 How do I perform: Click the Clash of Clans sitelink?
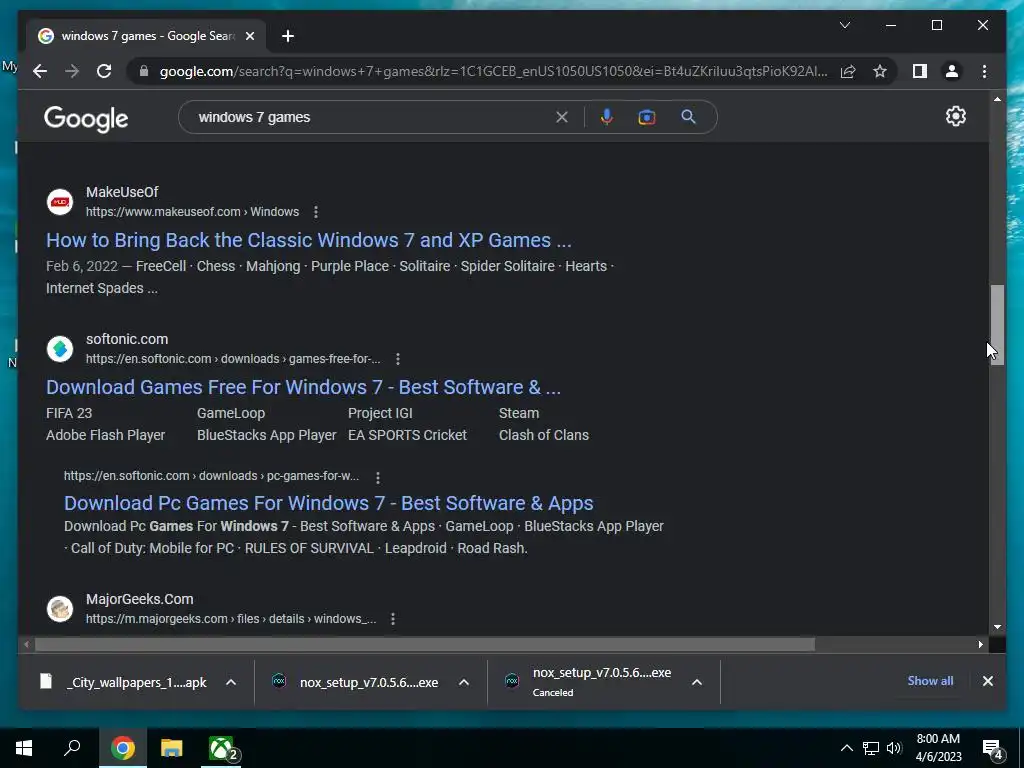(x=543, y=435)
